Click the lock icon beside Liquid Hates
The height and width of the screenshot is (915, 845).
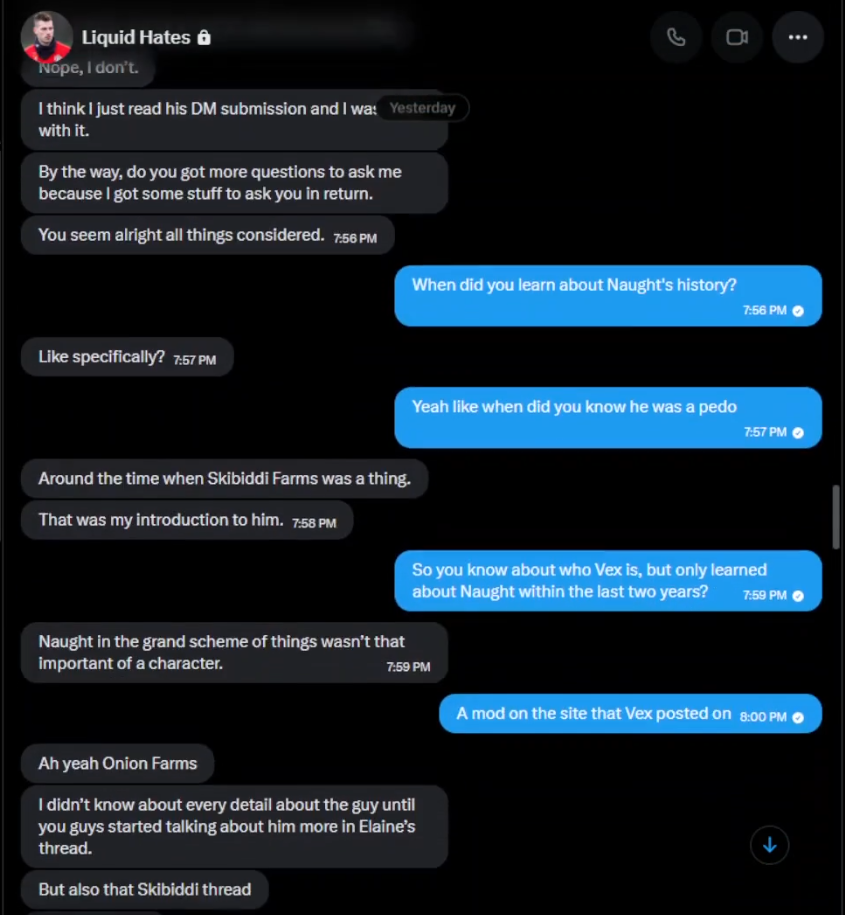point(204,37)
